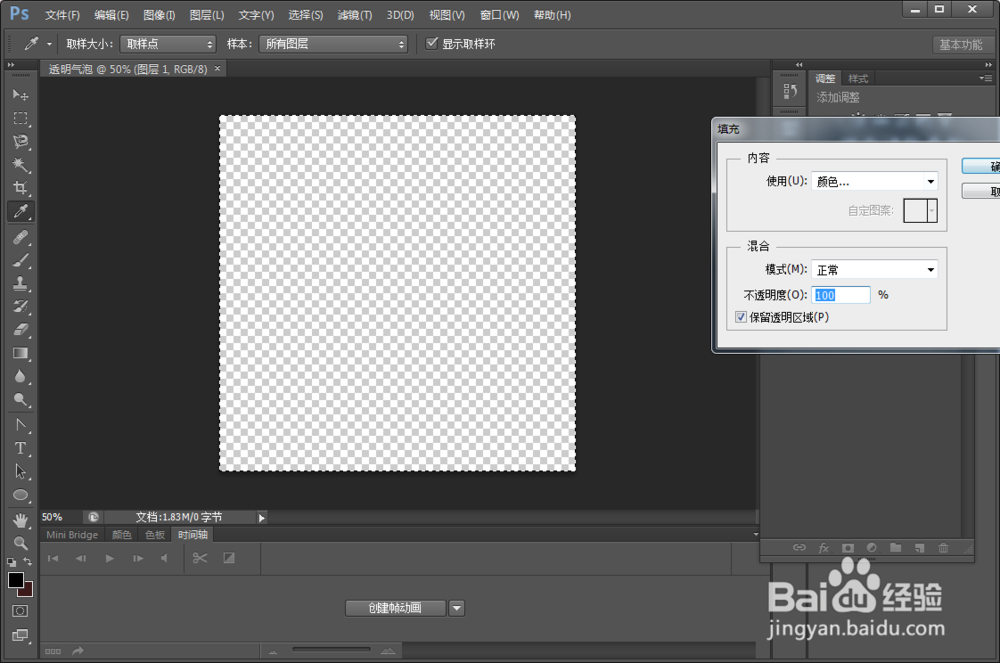This screenshot has height=663, width=1000.
Task: Create new adjustment layer icon
Action: 872,548
